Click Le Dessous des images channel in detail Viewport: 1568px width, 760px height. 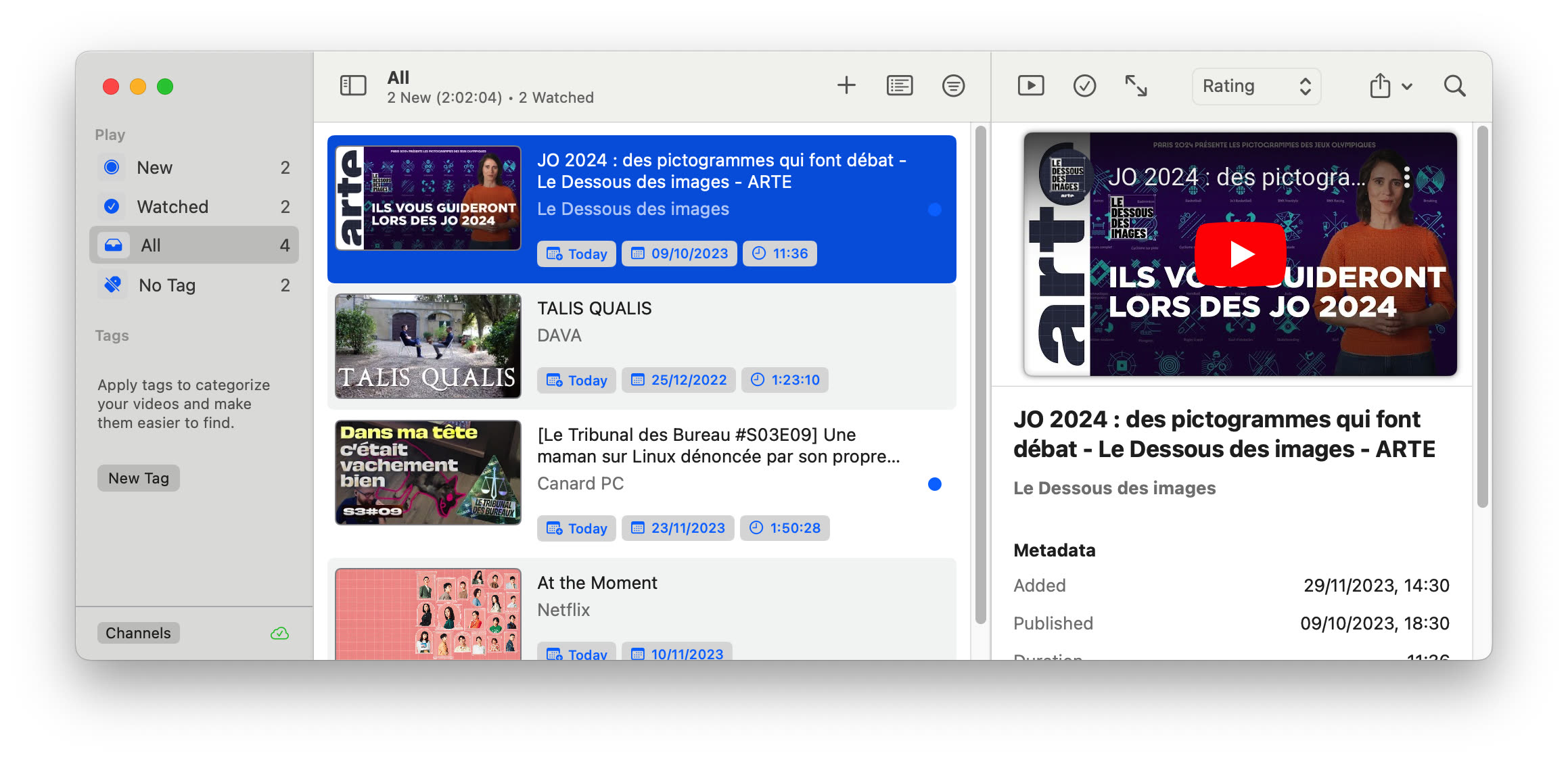click(1114, 488)
